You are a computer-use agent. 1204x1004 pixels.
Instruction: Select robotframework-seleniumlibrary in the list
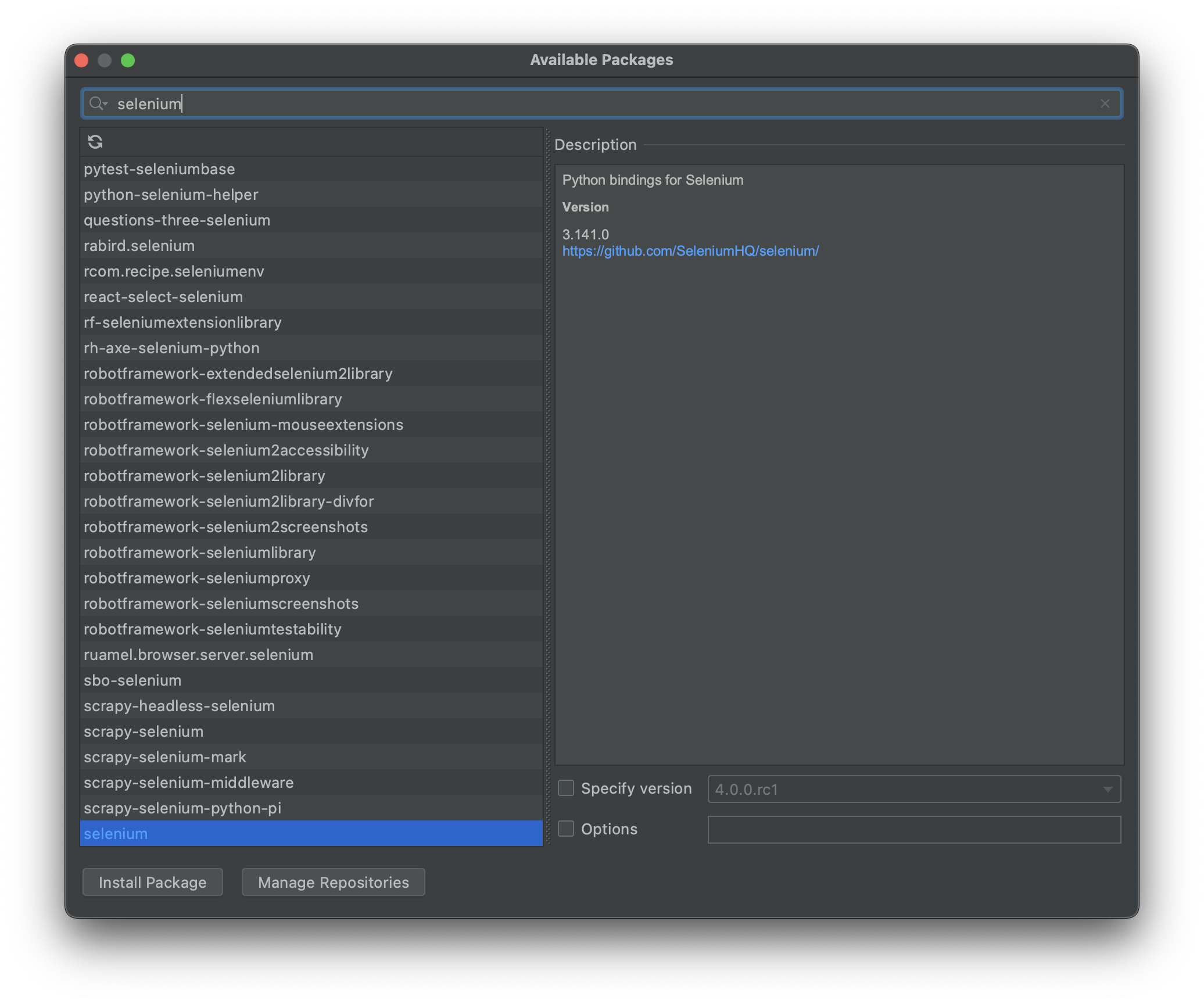[199, 553]
